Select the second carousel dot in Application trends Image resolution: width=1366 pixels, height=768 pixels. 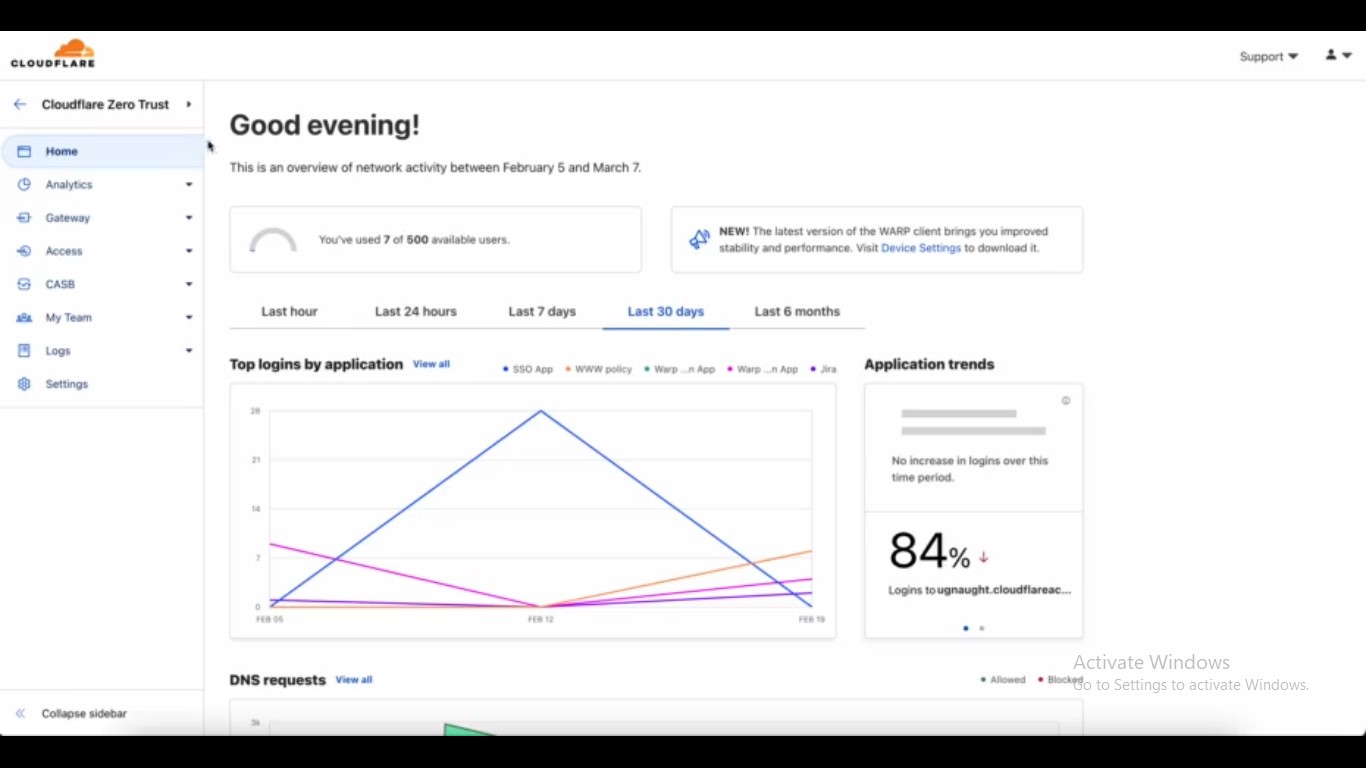[x=982, y=628]
